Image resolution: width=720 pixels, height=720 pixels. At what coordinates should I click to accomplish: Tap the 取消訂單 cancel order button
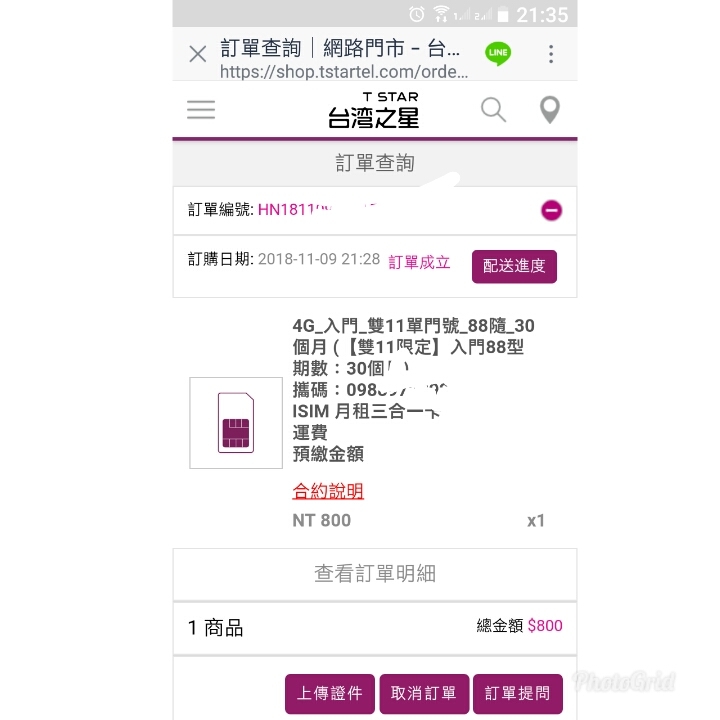424,693
